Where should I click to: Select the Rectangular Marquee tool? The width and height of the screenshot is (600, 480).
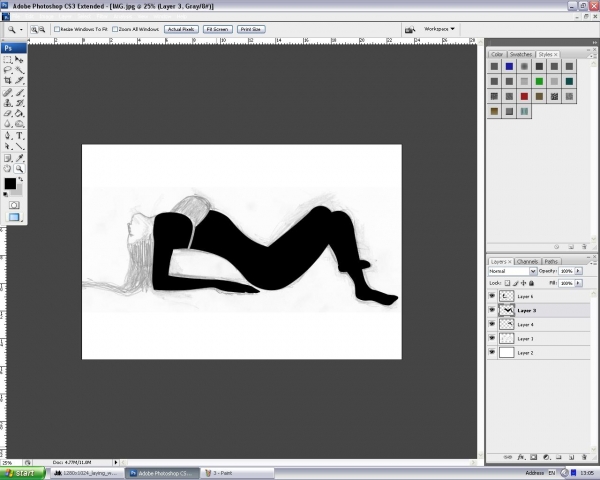8,60
